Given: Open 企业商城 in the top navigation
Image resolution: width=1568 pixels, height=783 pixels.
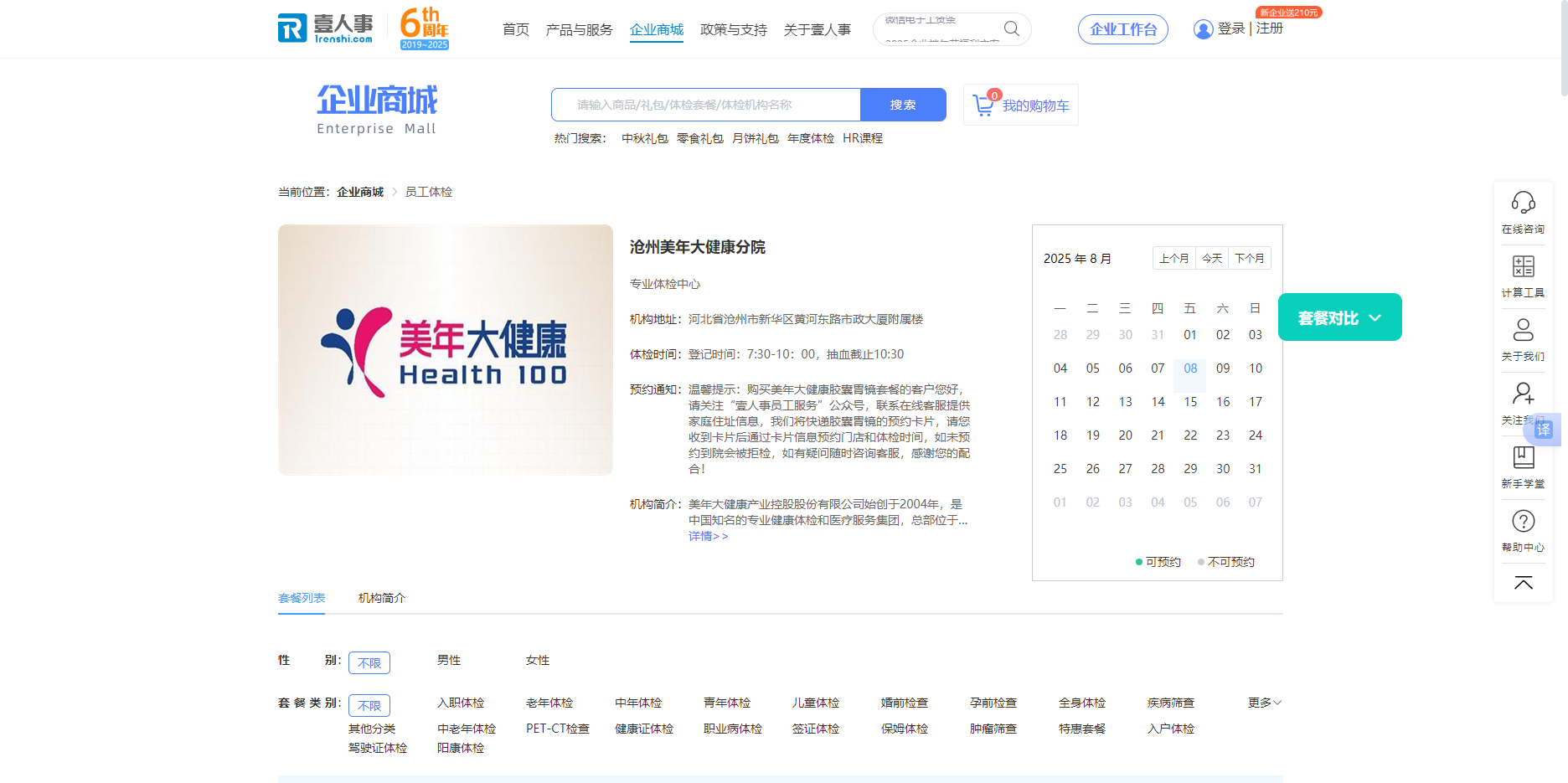Looking at the screenshot, I should point(657,29).
